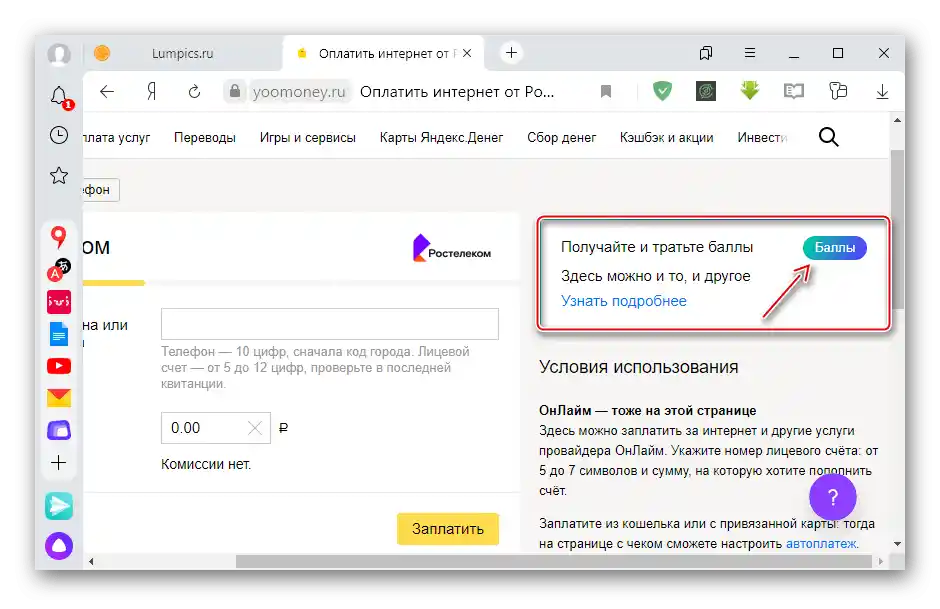This screenshot has height=609, width=940.
Task: Add a new sidebar app with plus icon
Action: pyautogui.click(x=59, y=463)
